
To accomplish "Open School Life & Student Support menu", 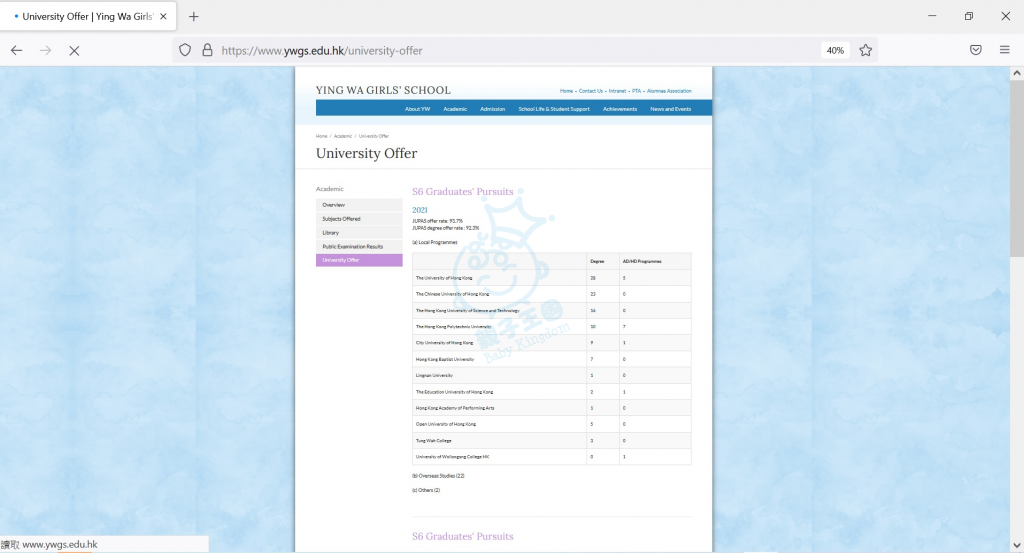I will point(553,109).
